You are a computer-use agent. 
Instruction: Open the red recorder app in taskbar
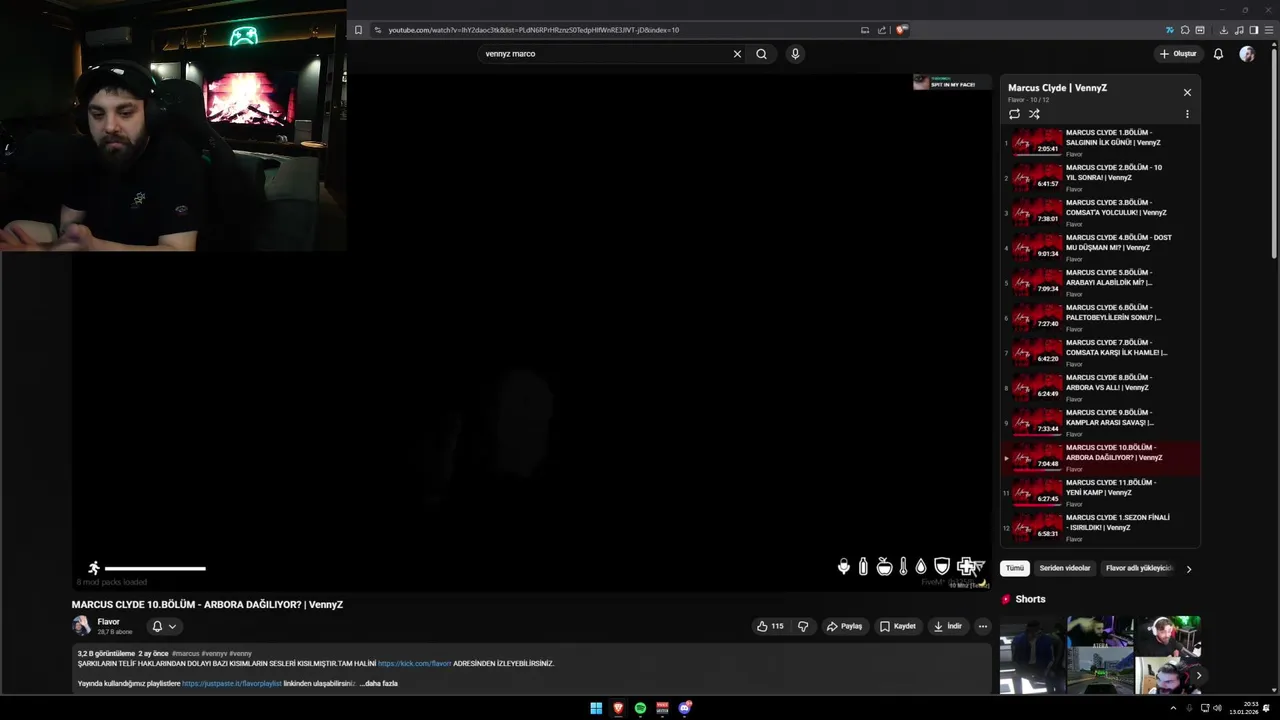(662, 708)
